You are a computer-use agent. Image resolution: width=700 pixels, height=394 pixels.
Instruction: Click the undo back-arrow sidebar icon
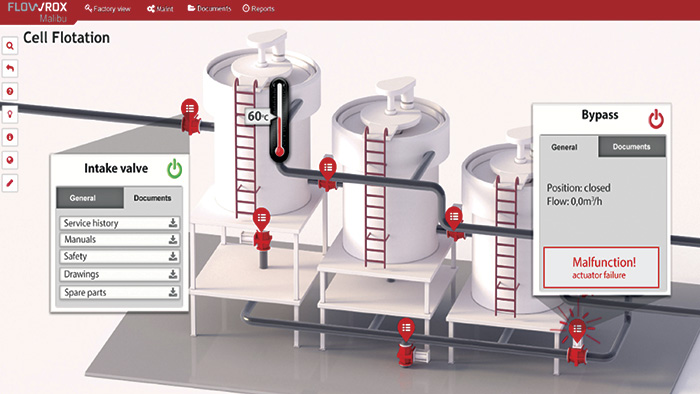(x=10, y=68)
